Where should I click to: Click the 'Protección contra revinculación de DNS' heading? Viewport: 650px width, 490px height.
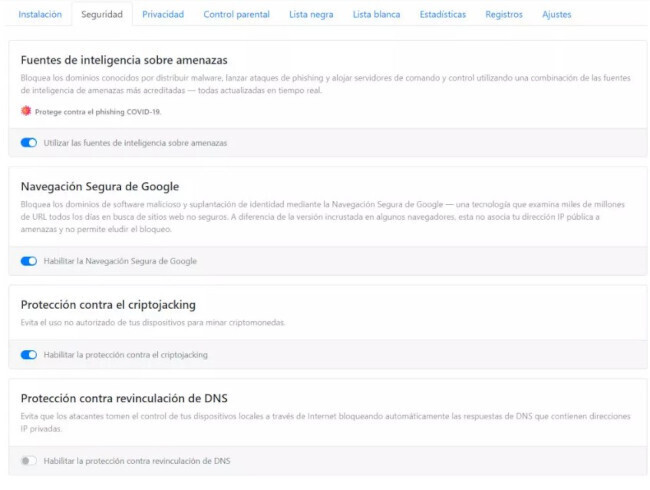124,398
